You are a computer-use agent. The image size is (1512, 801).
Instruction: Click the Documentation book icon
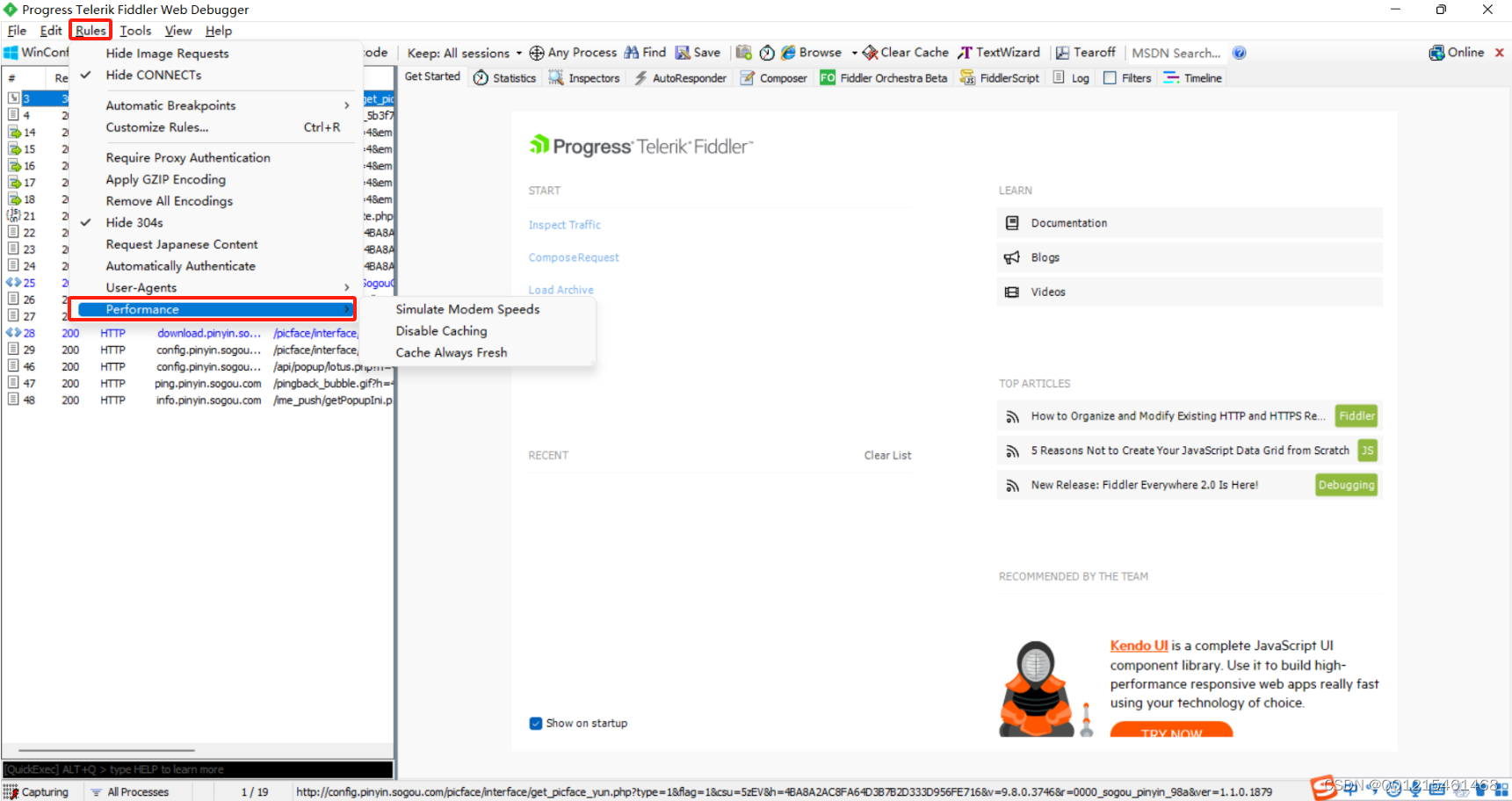pyautogui.click(x=1012, y=223)
